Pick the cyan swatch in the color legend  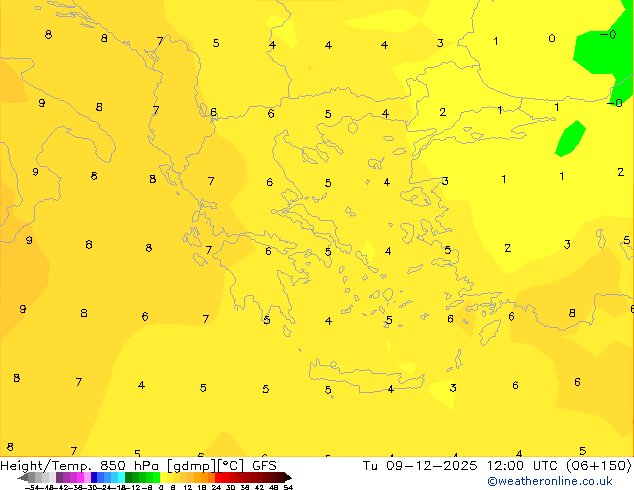point(121,477)
